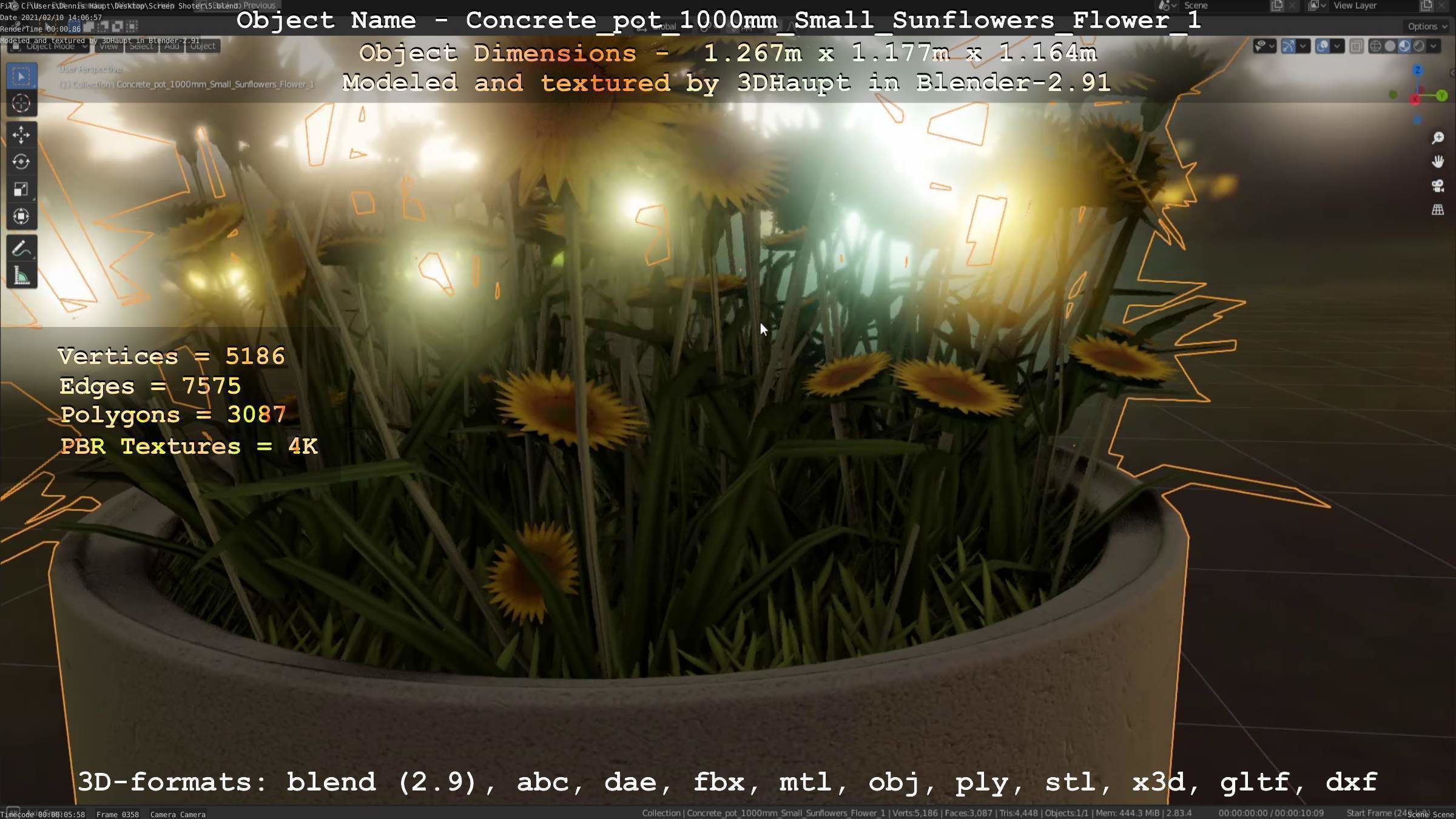Viewport: 1456px width, 819px height.
Task: Remove view layer with X button
Action: point(1441,5)
